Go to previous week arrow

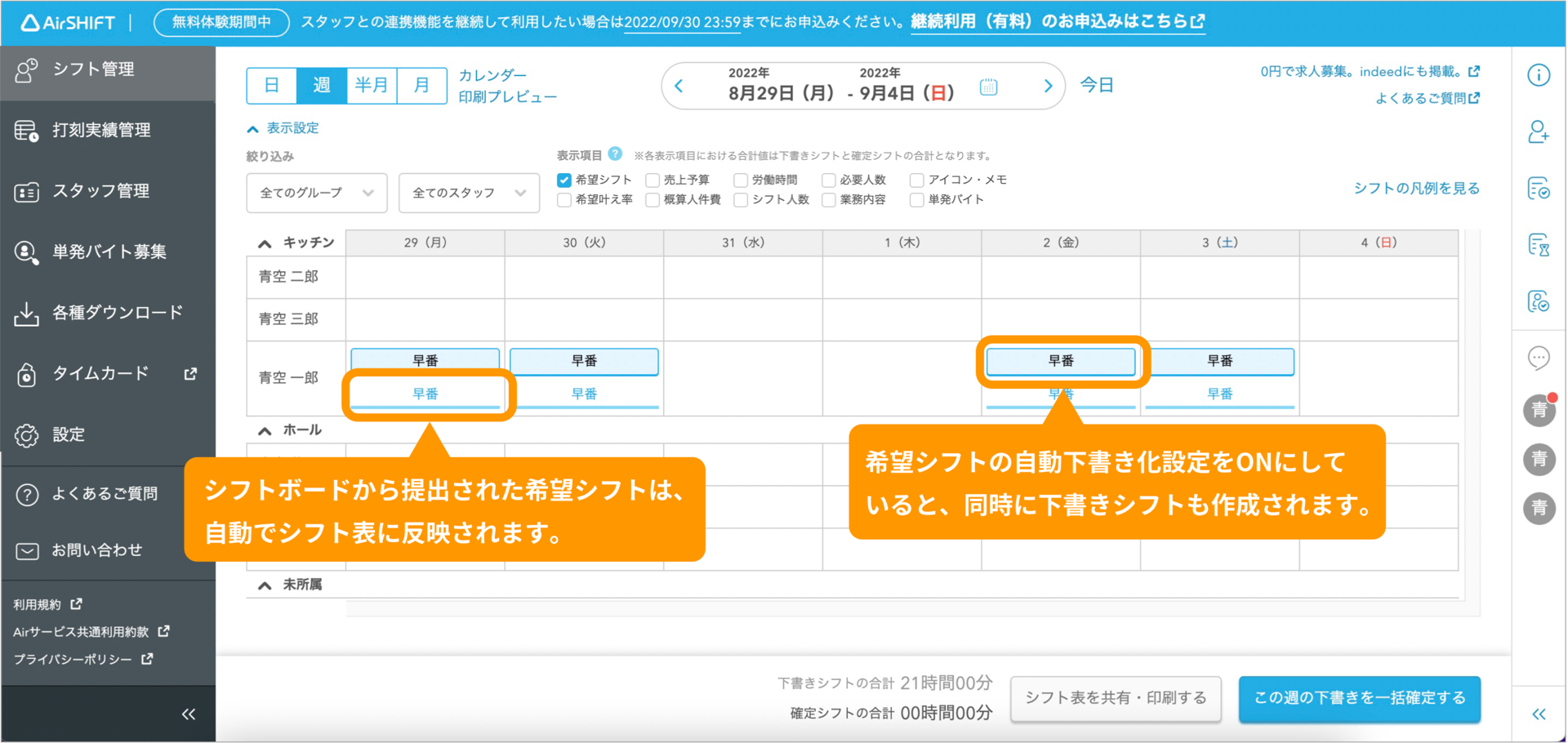point(679,86)
